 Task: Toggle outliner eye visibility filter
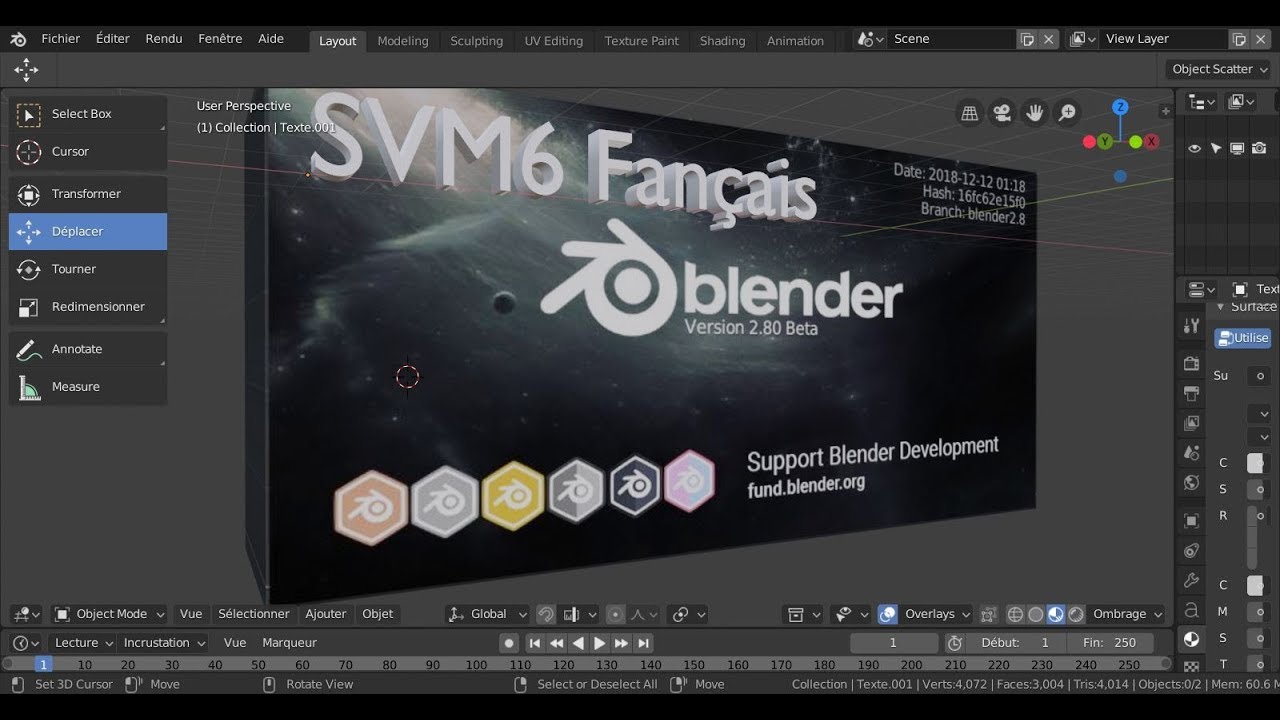click(x=1194, y=149)
